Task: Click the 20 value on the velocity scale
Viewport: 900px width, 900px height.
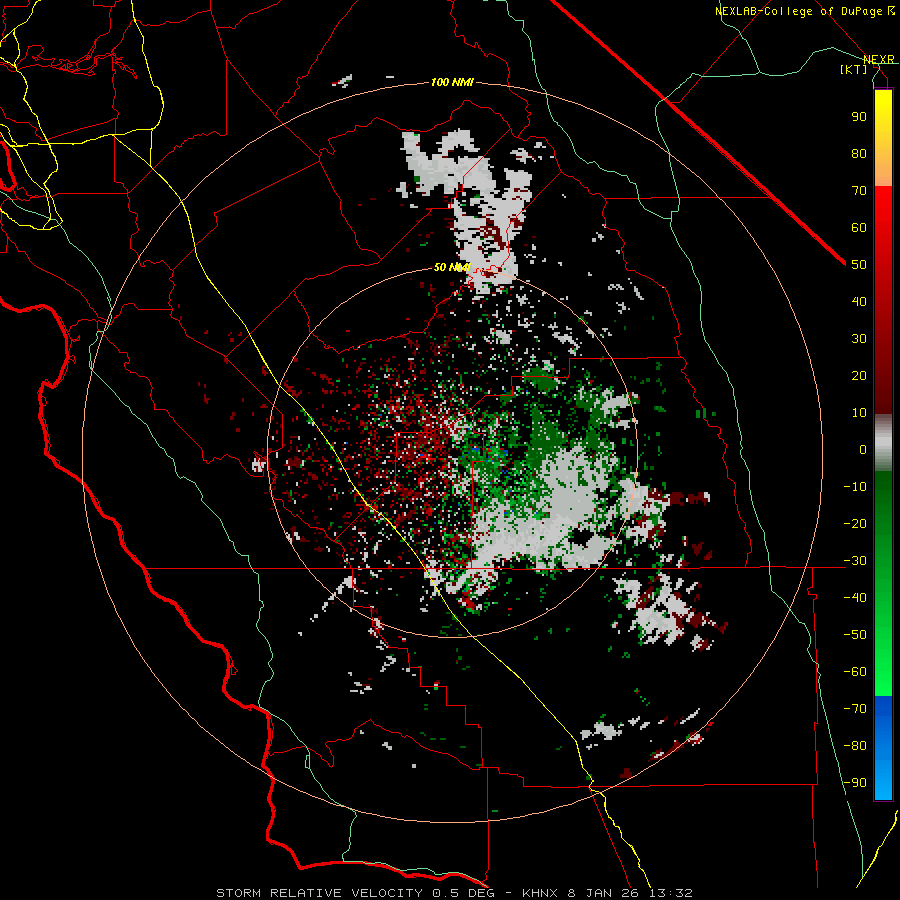Action: tap(859, 375)
